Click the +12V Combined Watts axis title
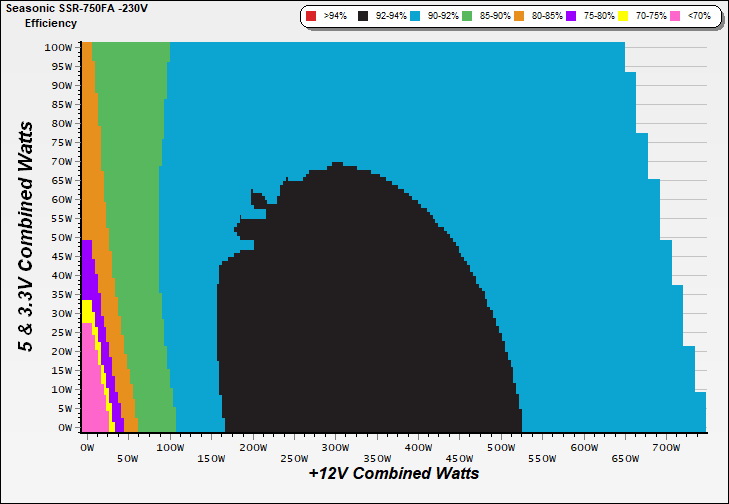 (x=393, y=473)
